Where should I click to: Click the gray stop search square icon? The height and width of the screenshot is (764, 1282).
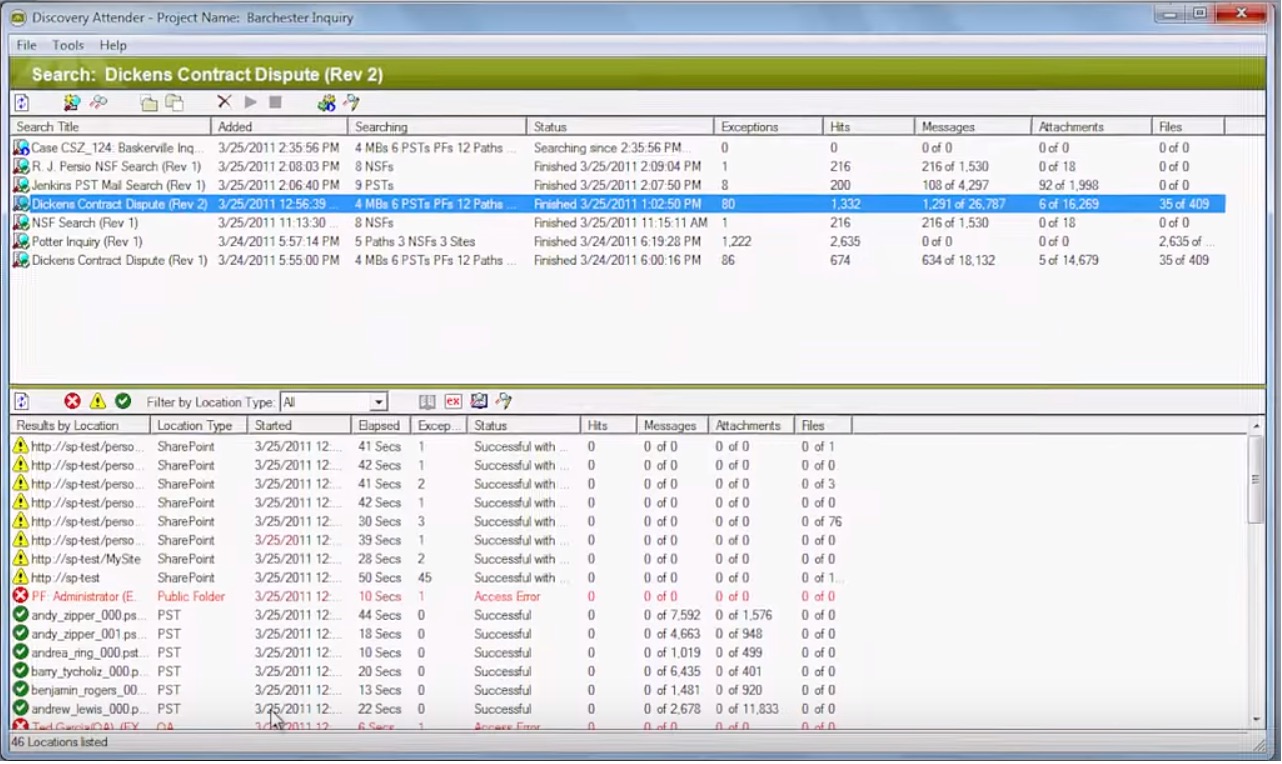[x=275, y=102]
